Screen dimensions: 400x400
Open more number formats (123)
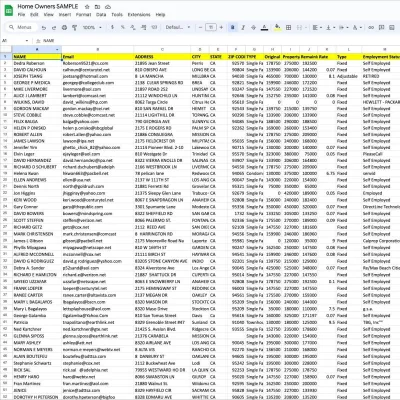pos(154,27)
